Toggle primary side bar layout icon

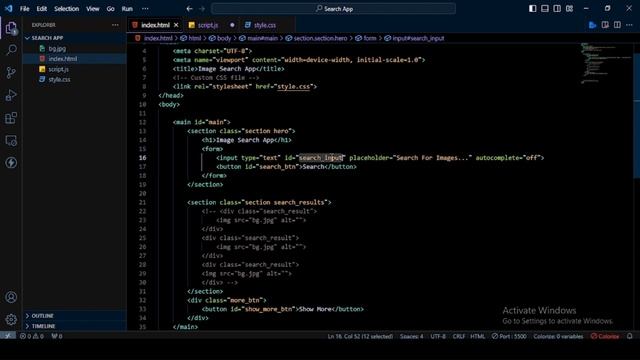point(532,9)
